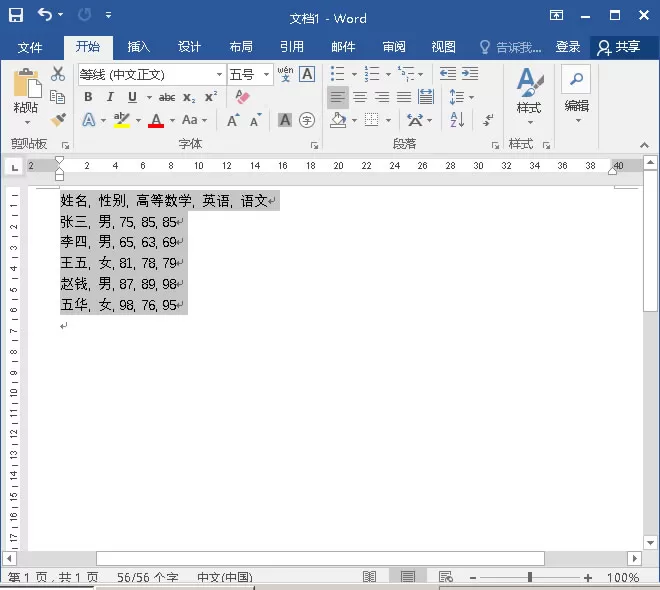Open the font color dropdown arrow

tap(172, 121)
